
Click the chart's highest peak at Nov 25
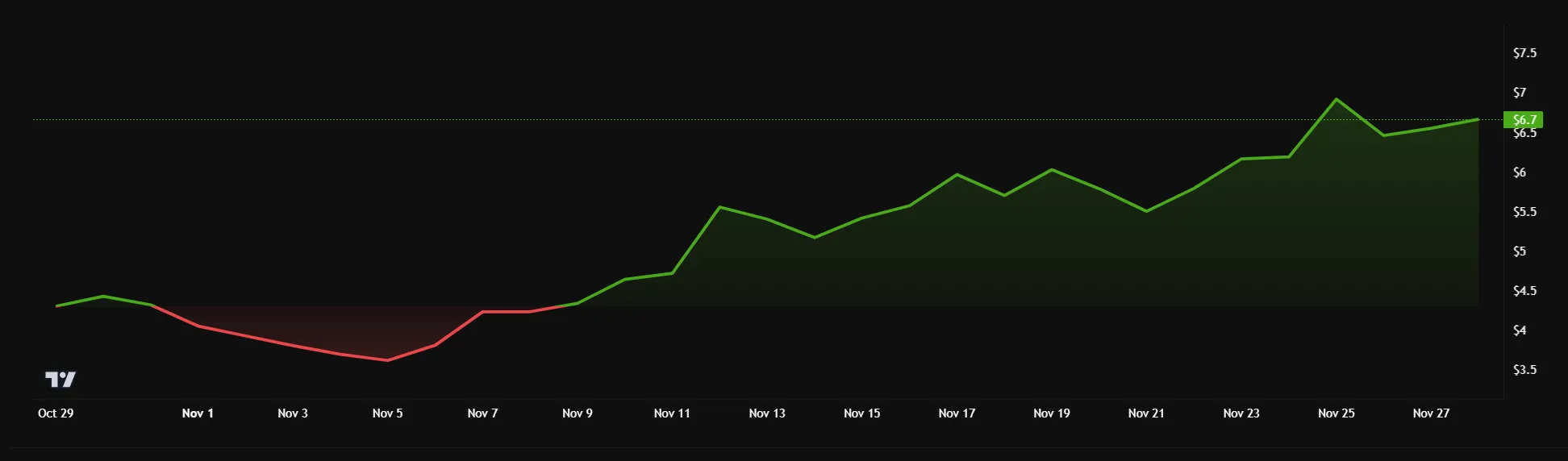click(1337, 99)
